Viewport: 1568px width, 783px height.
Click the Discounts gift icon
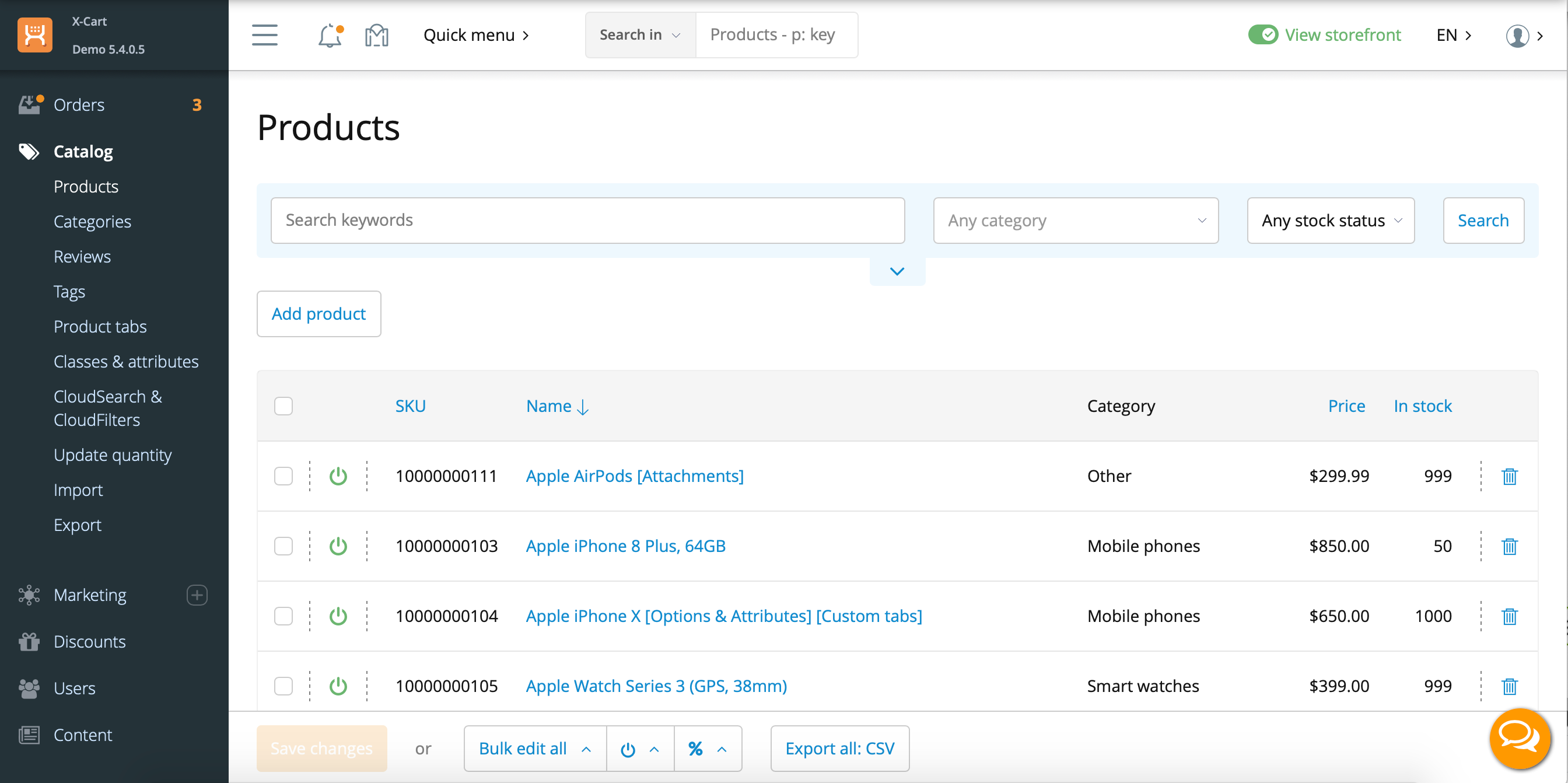(29, 642)
